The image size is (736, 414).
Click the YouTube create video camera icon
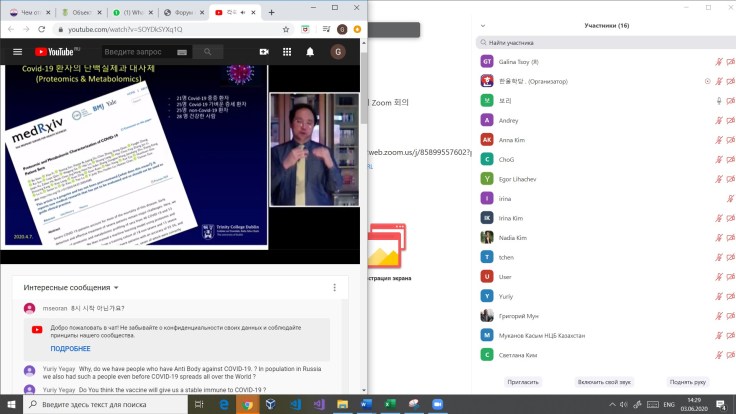pos(264,51)
